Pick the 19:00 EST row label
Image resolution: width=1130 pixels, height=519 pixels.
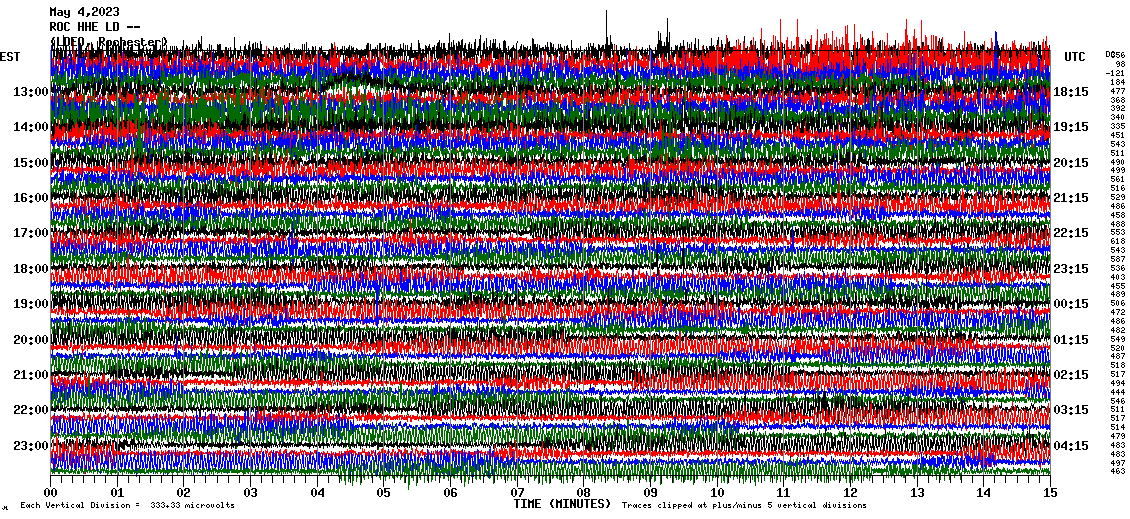tap(30, 304)
